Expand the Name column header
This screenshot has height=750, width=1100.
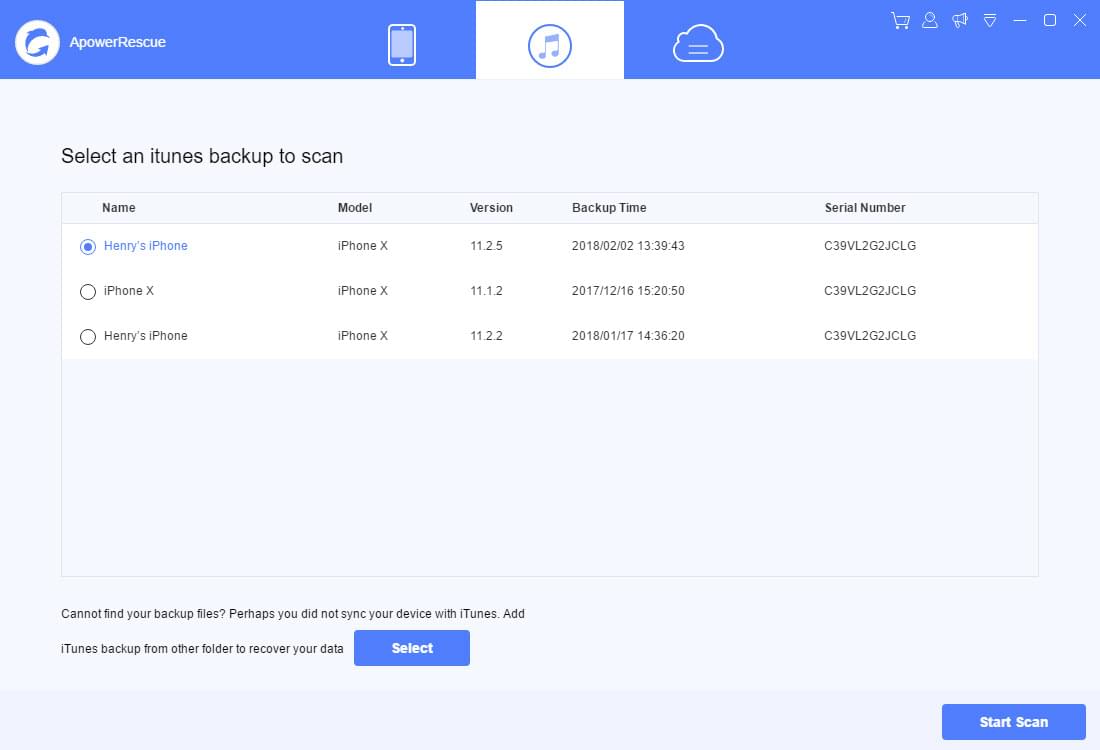coord(118,207)
